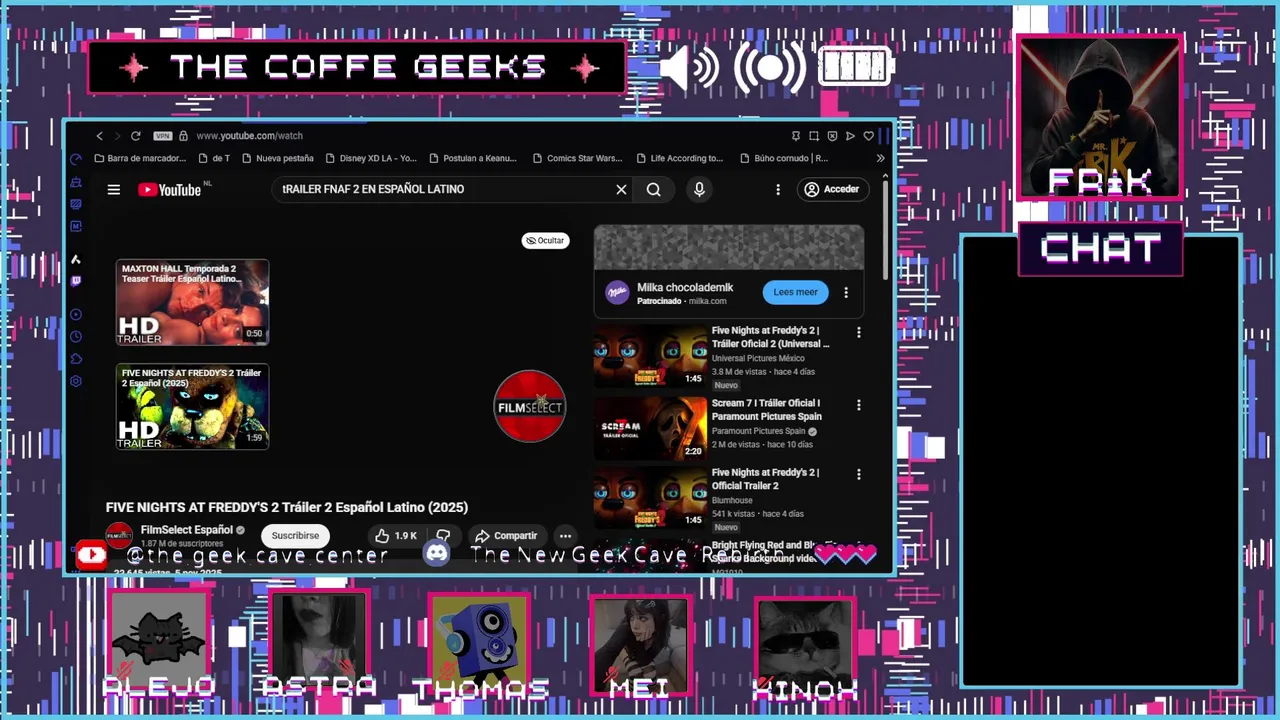1280x720 pixels.
Task: Click the snapshot capture icon in toolbar
Action: pos(814,136)
